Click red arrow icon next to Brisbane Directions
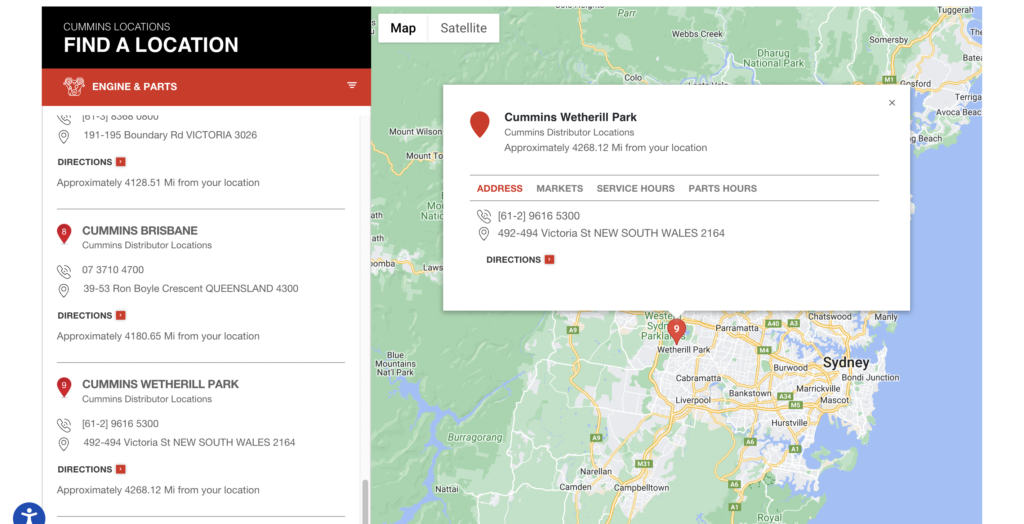This screenshot has height=524, width=1024. pos(121,316)
